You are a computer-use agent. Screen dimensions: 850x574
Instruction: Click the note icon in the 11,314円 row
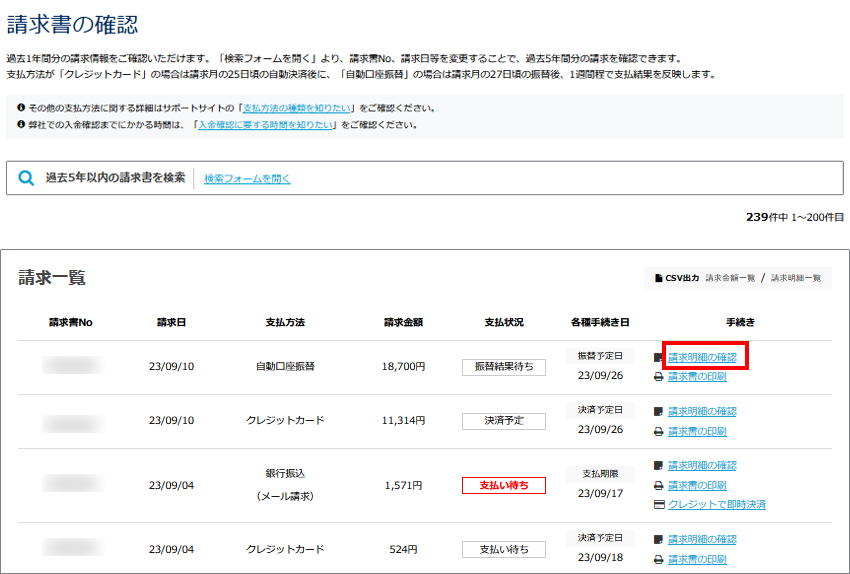click(658, 412)
